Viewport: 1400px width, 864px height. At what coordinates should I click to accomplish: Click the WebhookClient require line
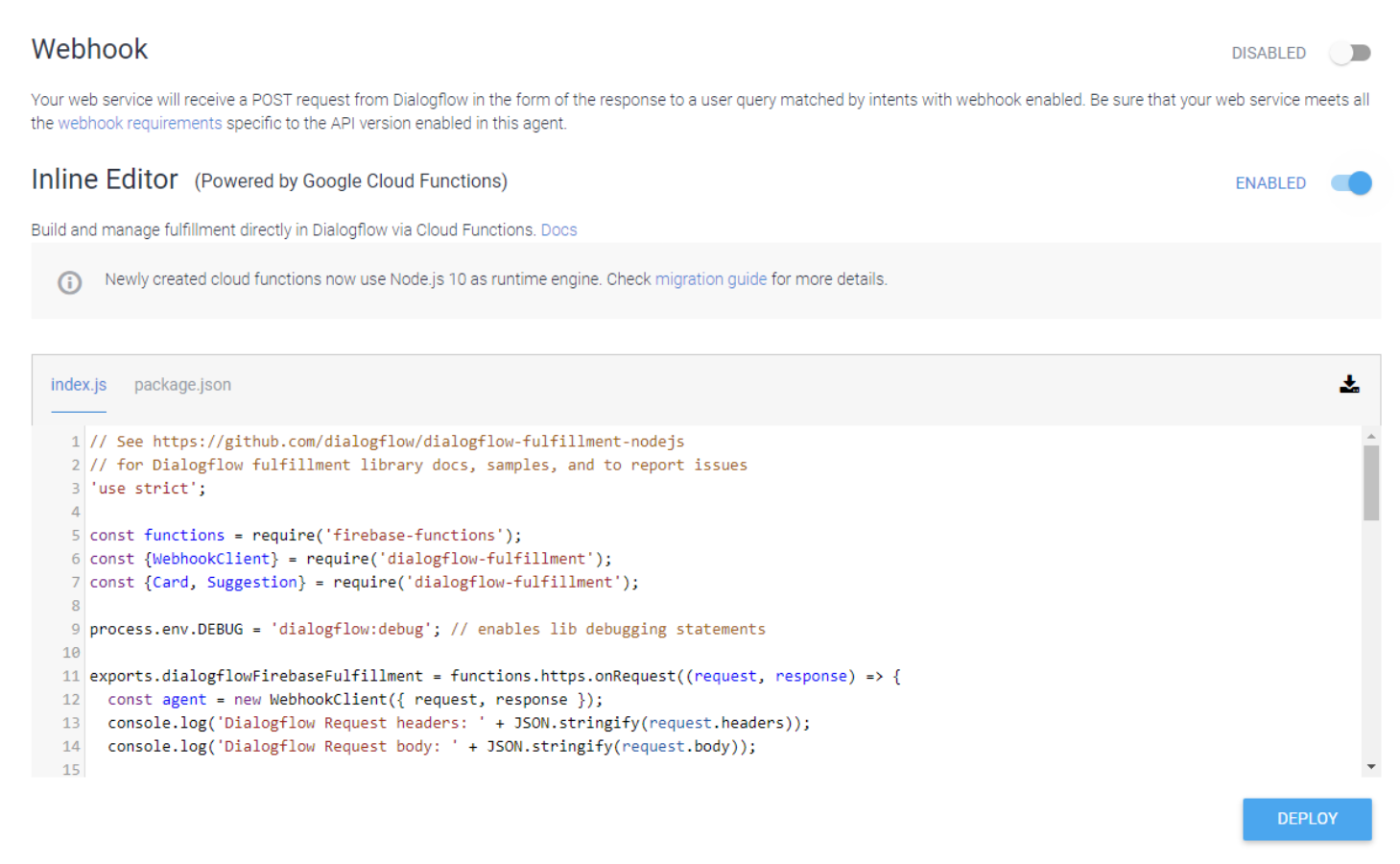click(x=350, y=559)
